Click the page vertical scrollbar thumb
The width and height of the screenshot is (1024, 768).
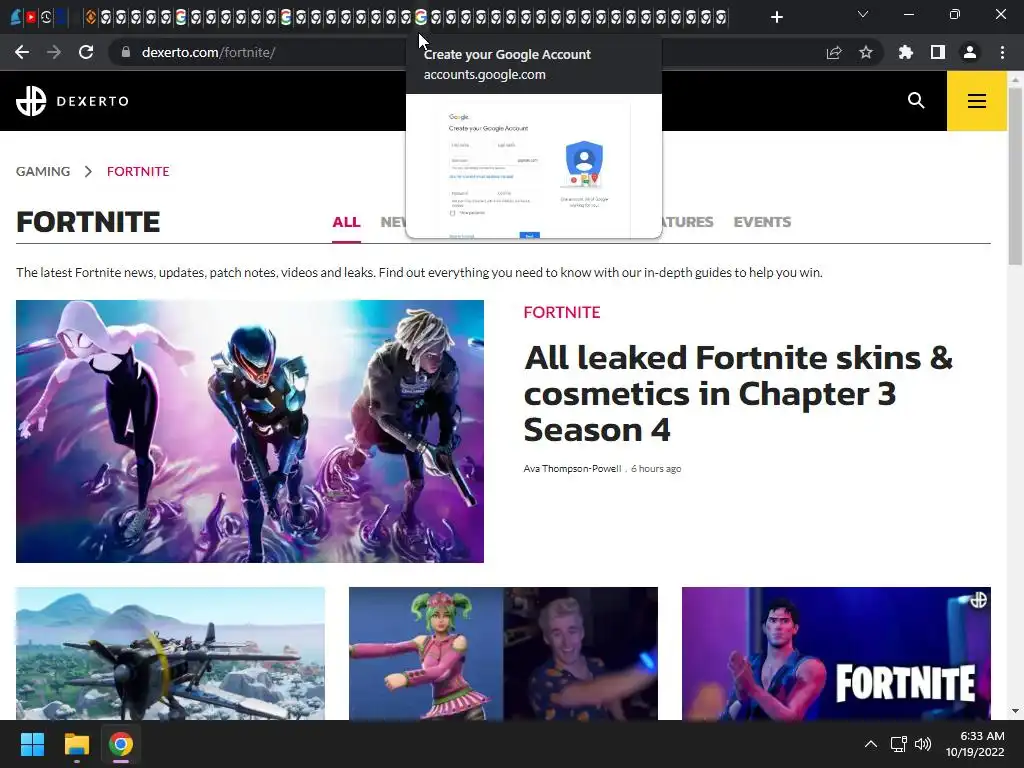[1015, 176]
